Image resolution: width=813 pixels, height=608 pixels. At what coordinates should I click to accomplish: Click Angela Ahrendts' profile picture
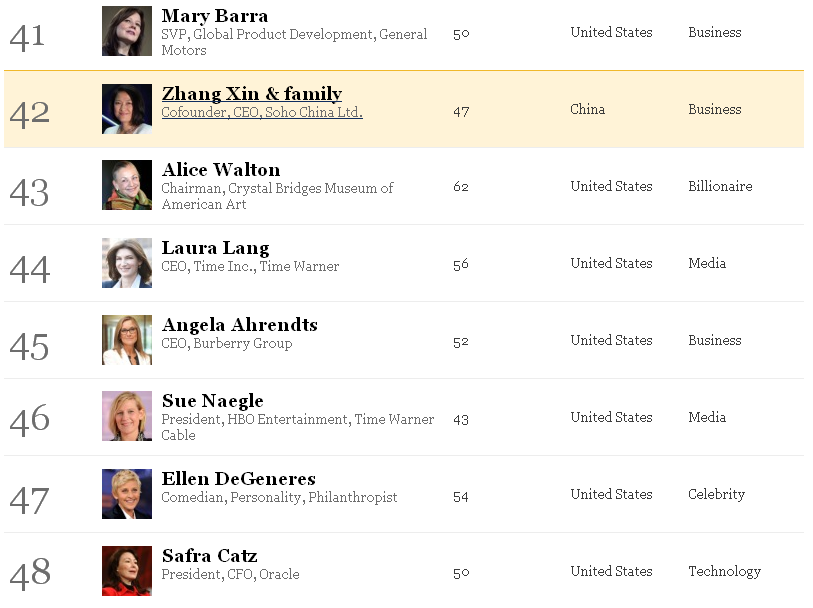click(x=127, y=340)
